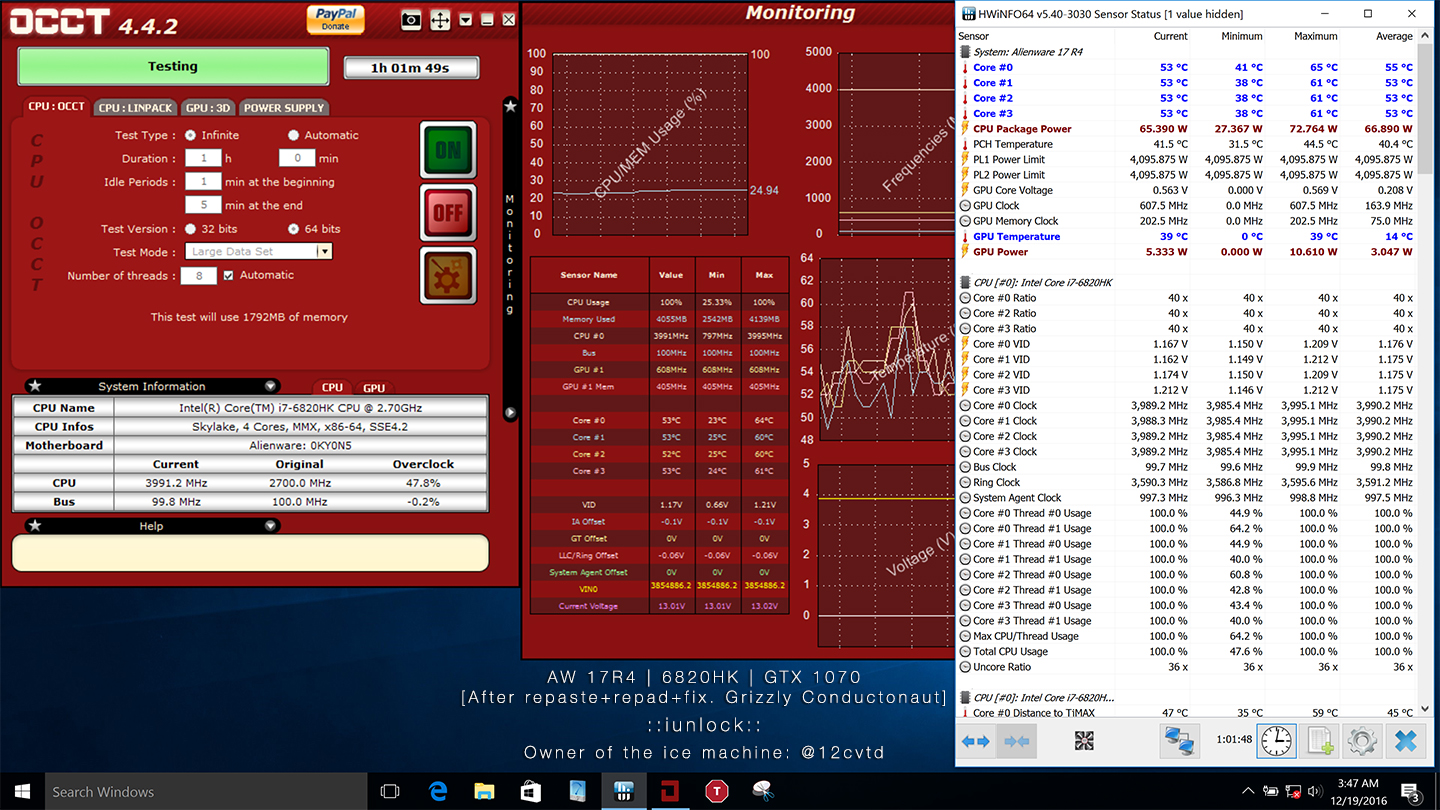Open the Action Center notifications icon
Screen dimensions: 1440x810
1412,792
